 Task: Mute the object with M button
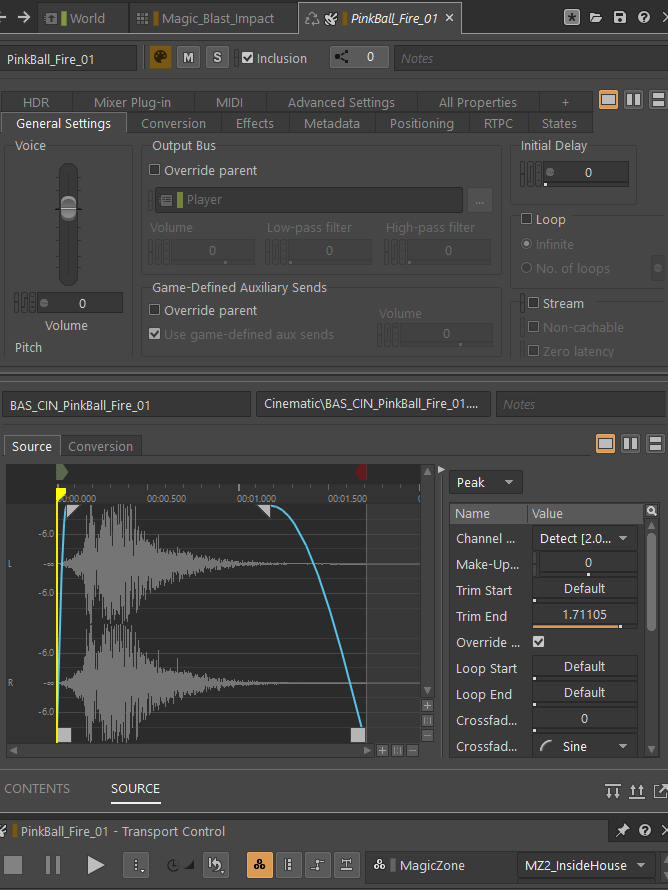click(x=188, y=58)
